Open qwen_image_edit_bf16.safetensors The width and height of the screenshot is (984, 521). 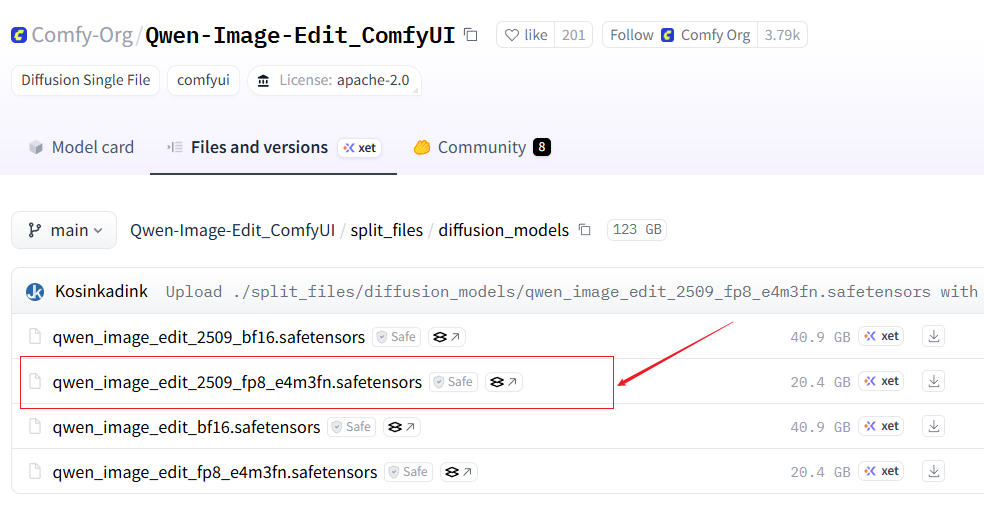click(186, 427)
